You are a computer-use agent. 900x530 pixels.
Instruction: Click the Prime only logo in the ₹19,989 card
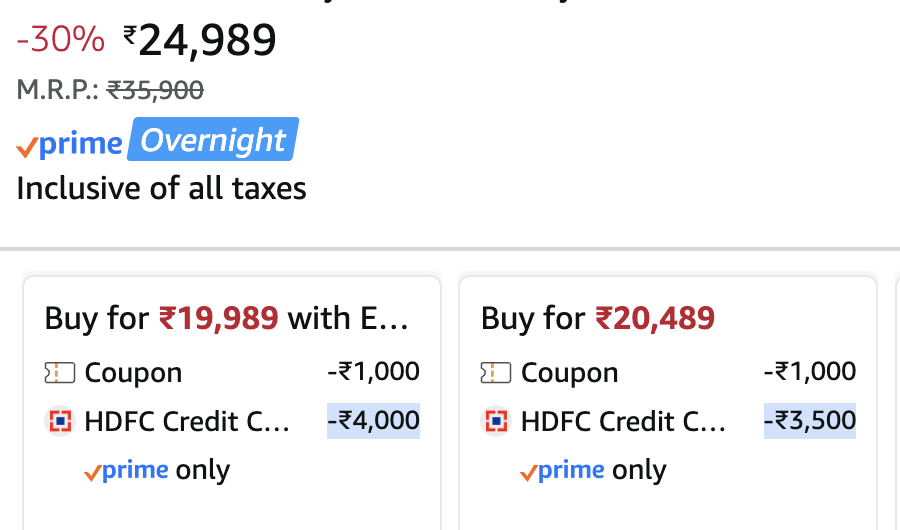click(127, 470)
